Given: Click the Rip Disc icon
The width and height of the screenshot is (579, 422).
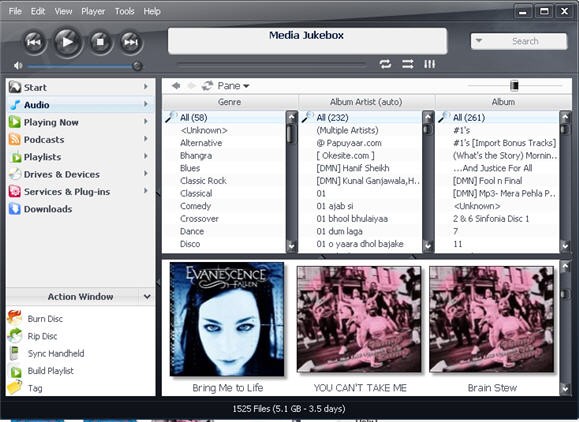Looking at the screenshot, I should (15, 335).
